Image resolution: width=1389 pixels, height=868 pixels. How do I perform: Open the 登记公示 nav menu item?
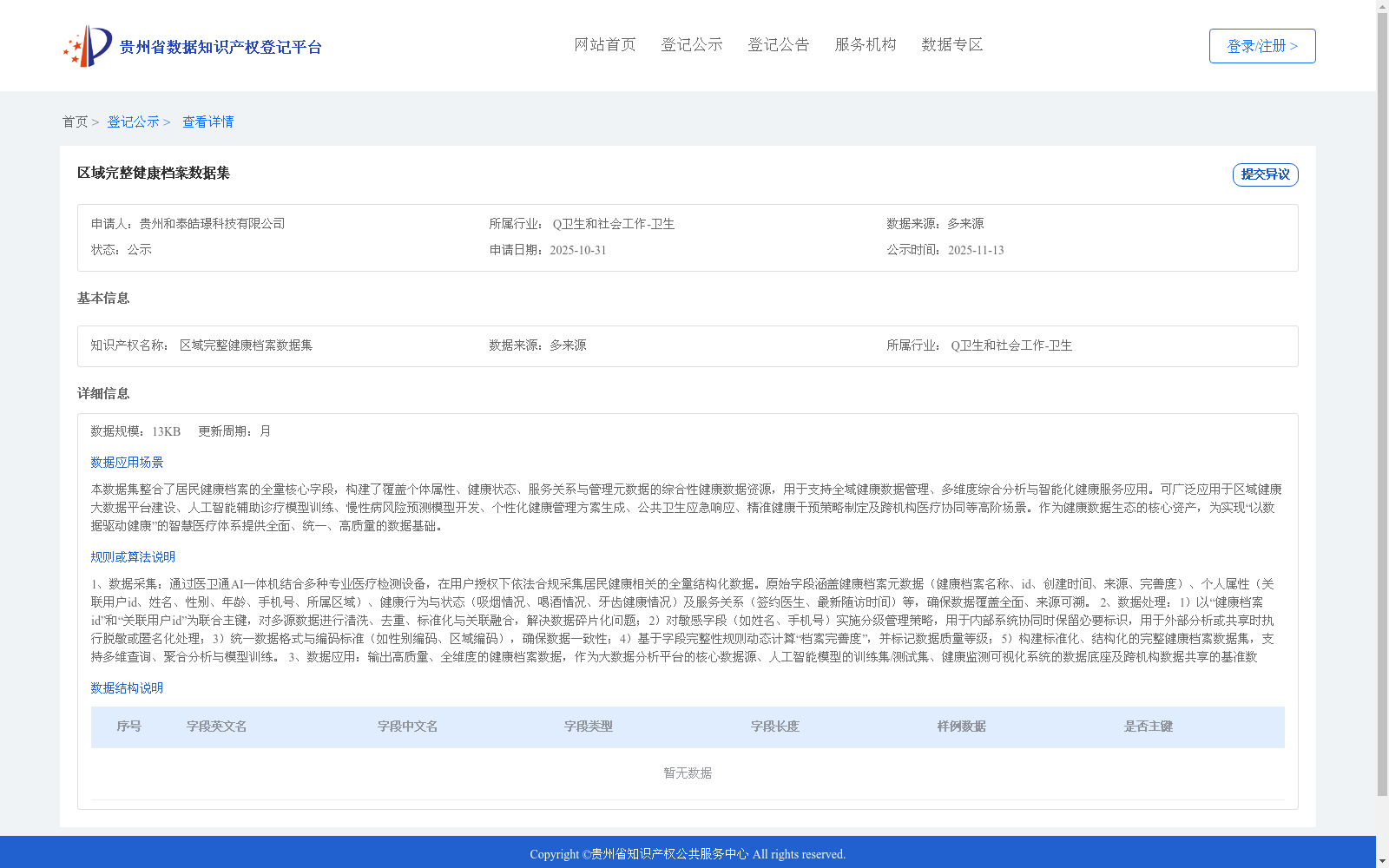point(692,45)
